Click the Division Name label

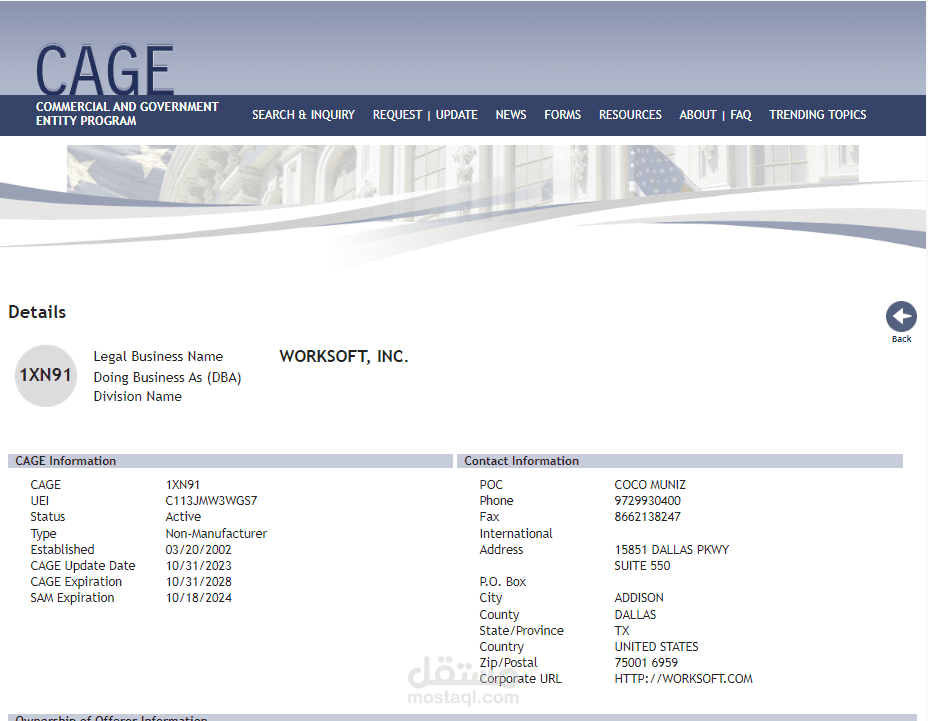(137, 397)
